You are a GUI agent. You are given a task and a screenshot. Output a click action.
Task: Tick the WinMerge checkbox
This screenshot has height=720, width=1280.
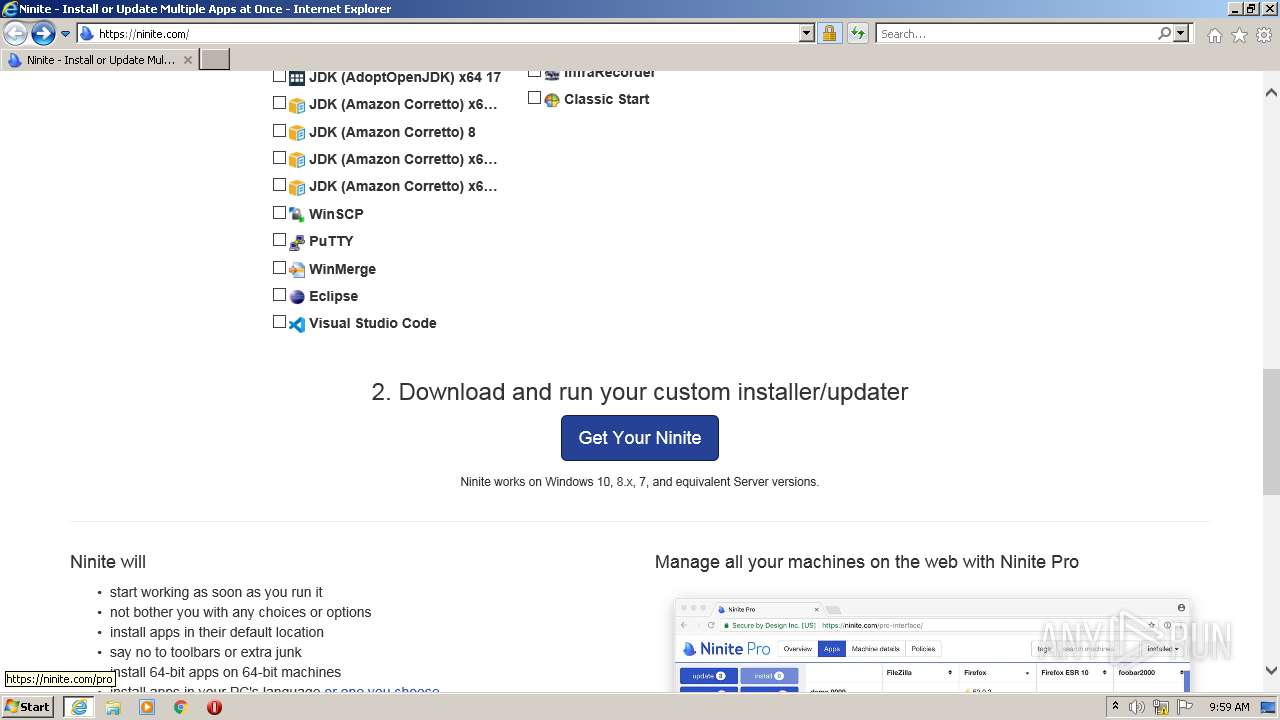280,268
